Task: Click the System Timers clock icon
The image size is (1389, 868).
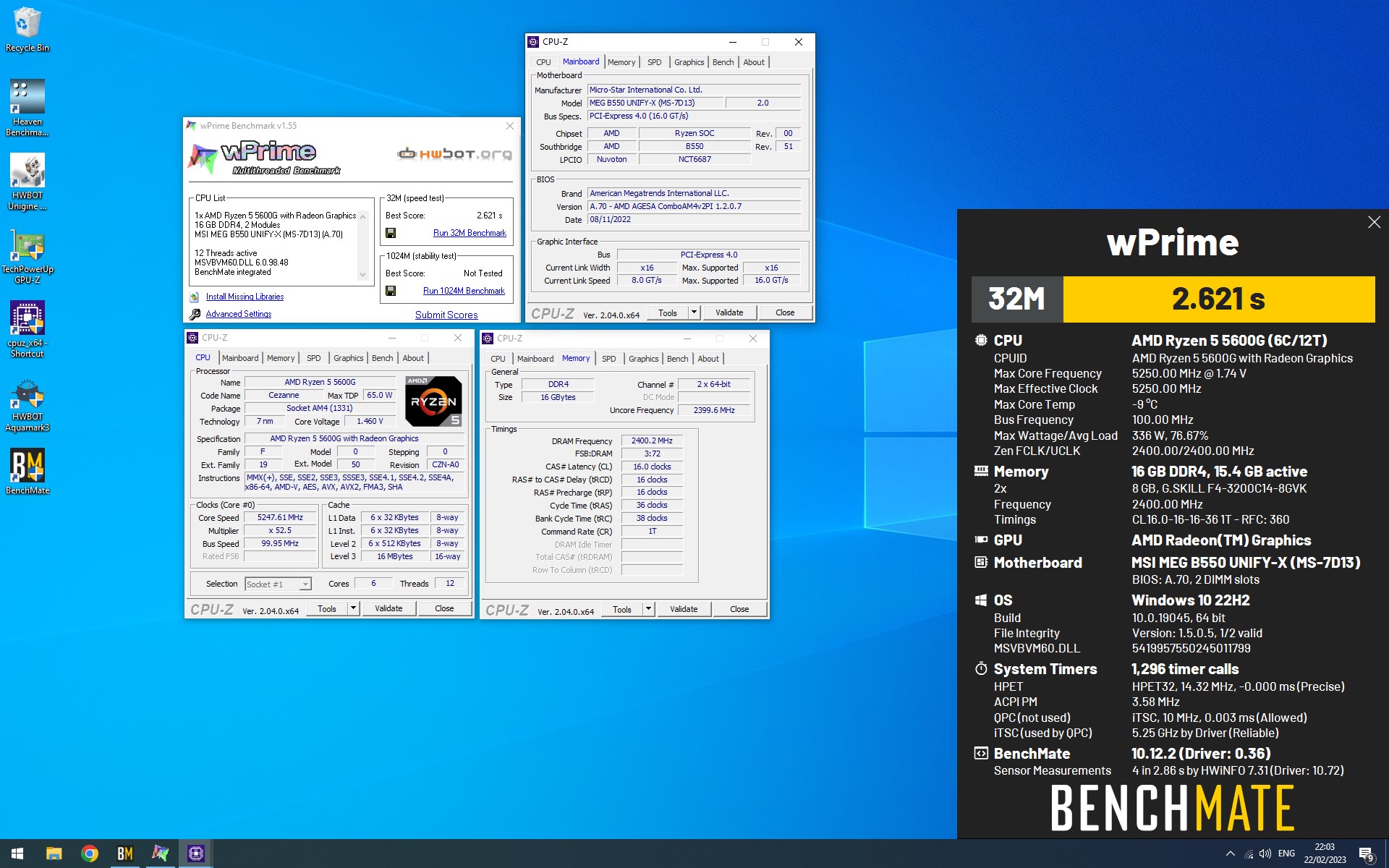Action: coord(981,668)
